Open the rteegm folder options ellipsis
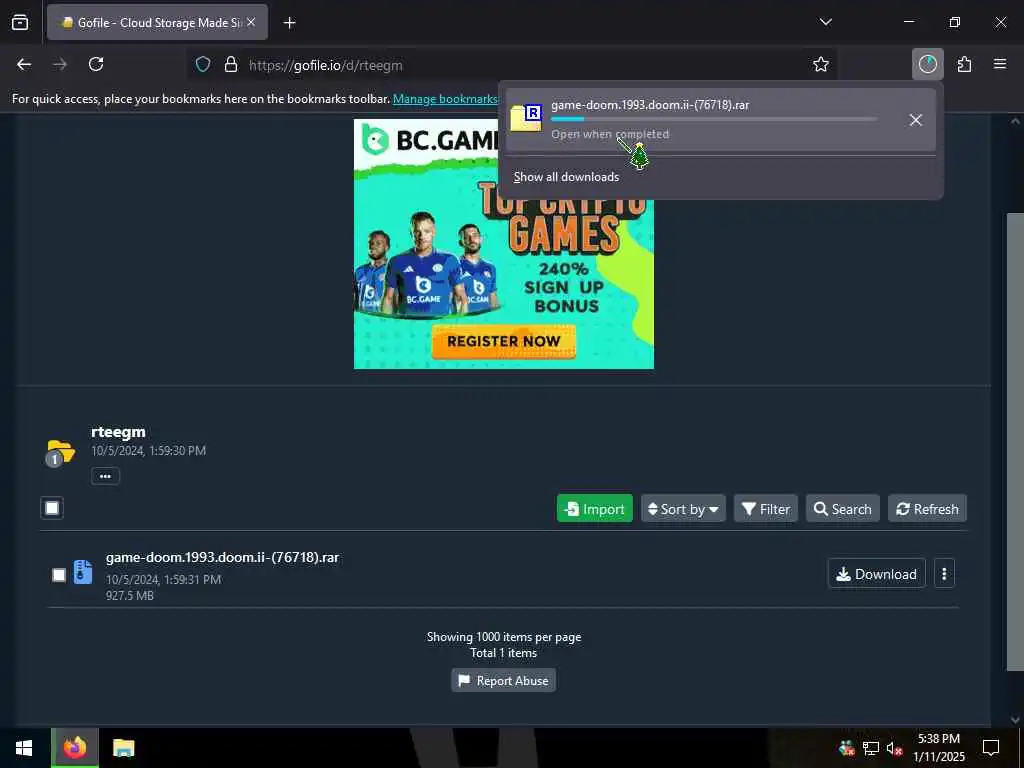1024x768 pixels. click(105, 476)
